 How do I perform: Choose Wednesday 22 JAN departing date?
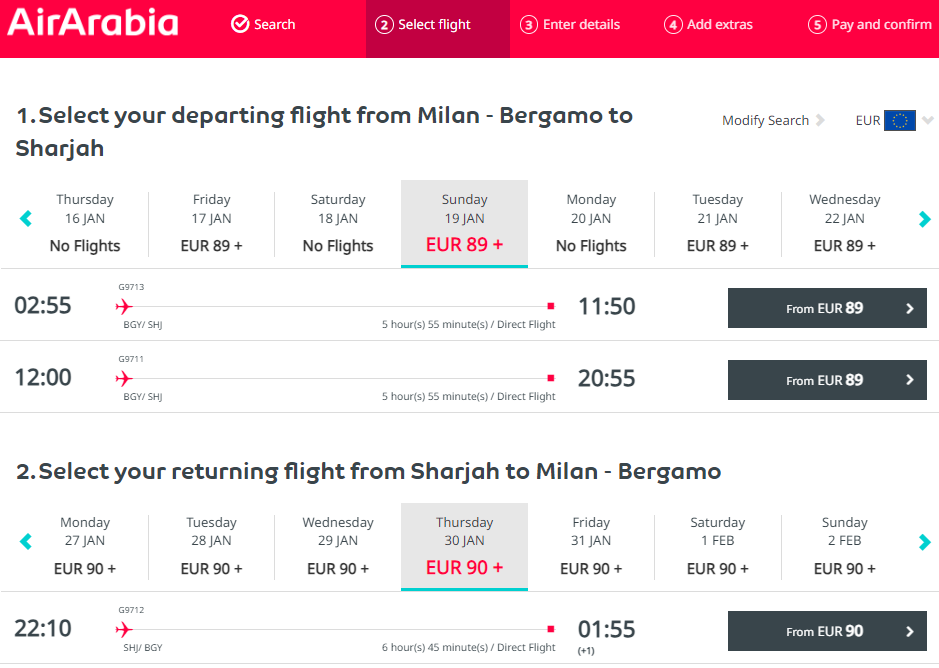click(844, 223)
